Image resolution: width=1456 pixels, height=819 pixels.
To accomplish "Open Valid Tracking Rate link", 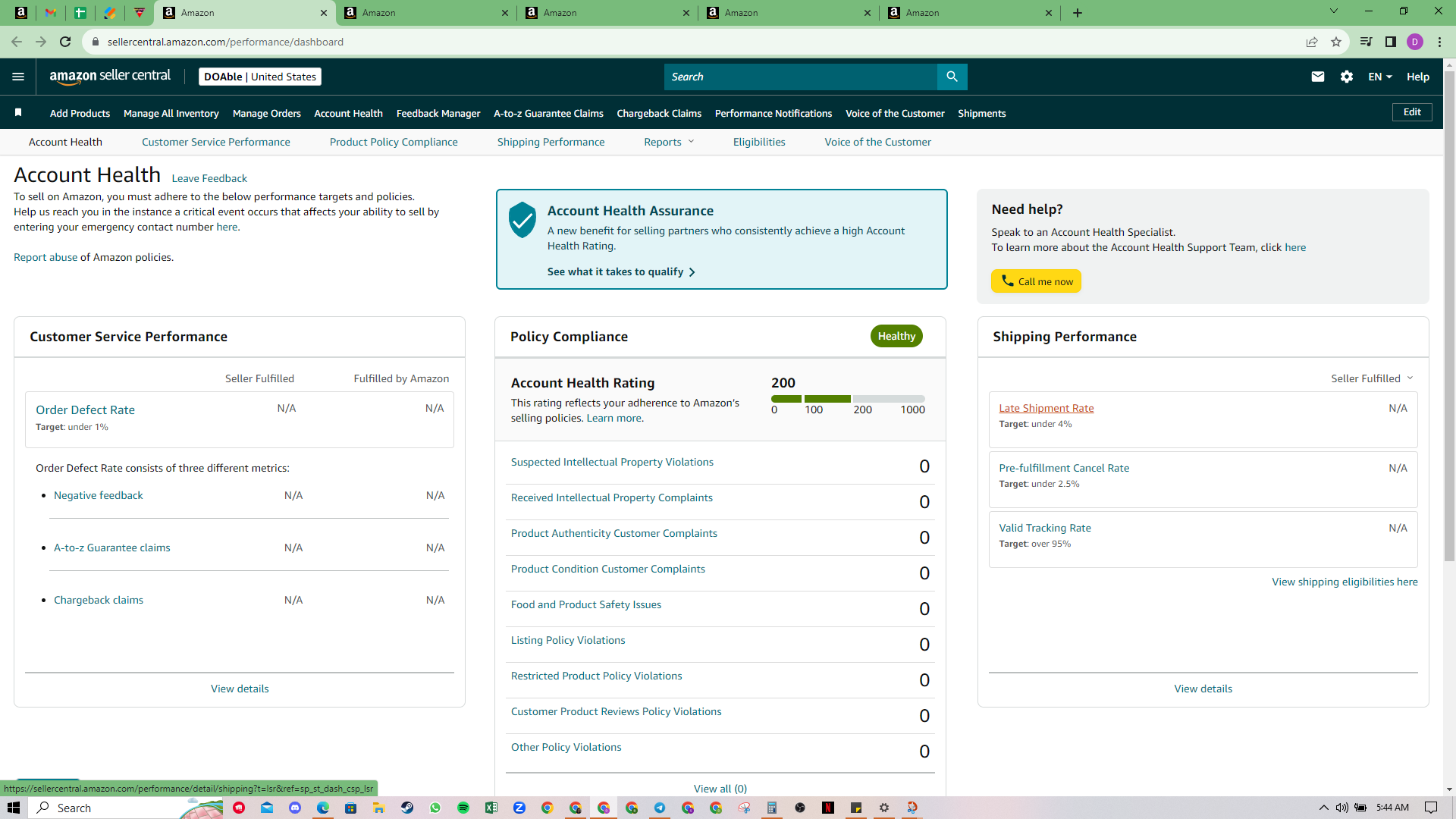I will (1045, 528).
